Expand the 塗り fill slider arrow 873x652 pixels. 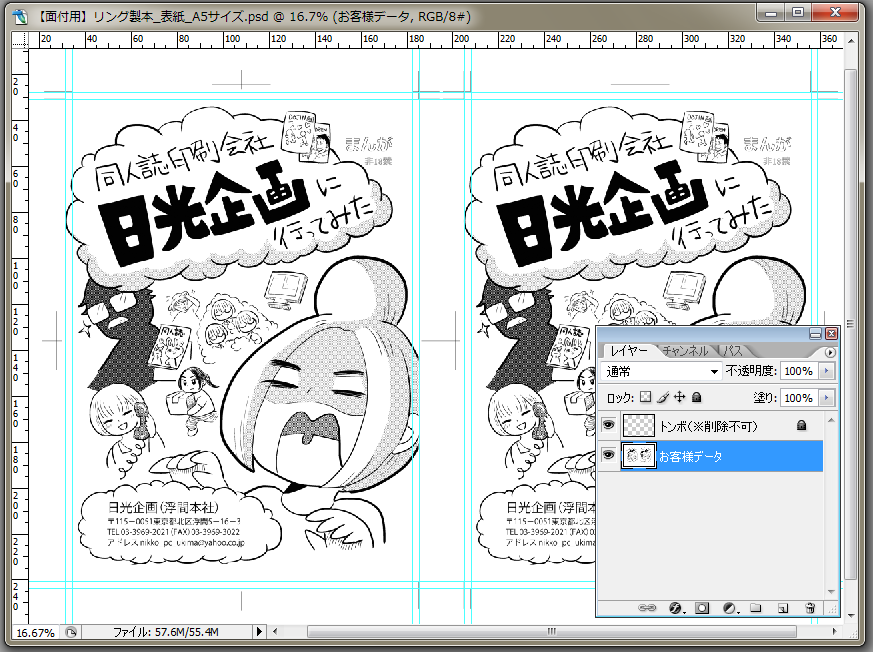825,398
